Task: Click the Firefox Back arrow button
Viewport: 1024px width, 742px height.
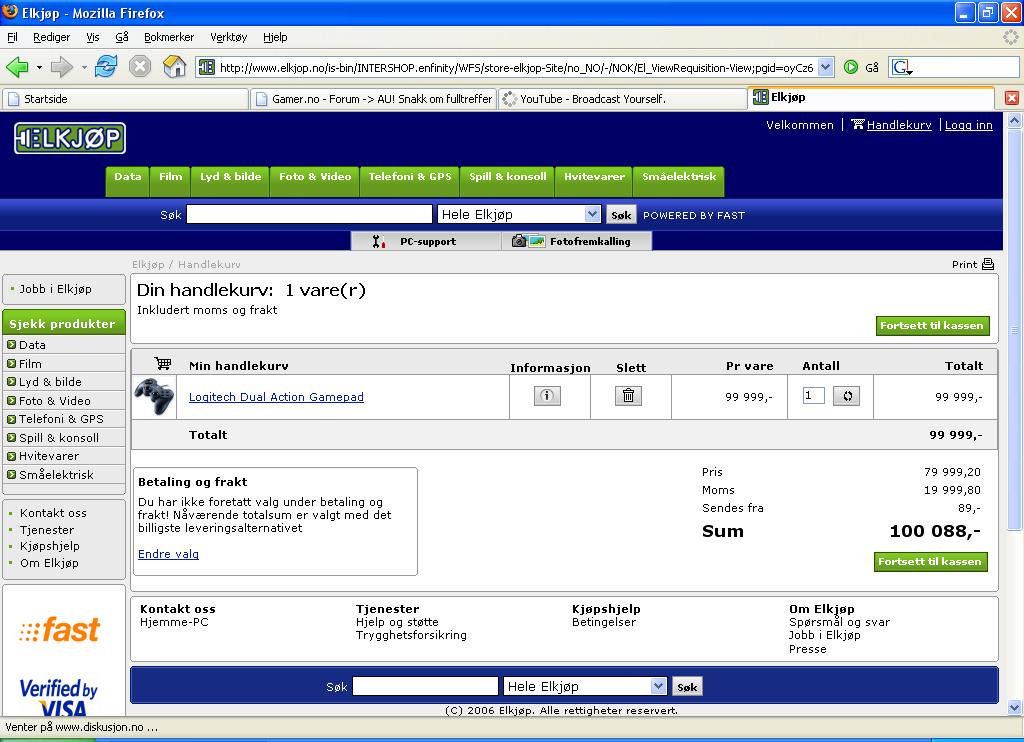Action: [x=17, y=67]
